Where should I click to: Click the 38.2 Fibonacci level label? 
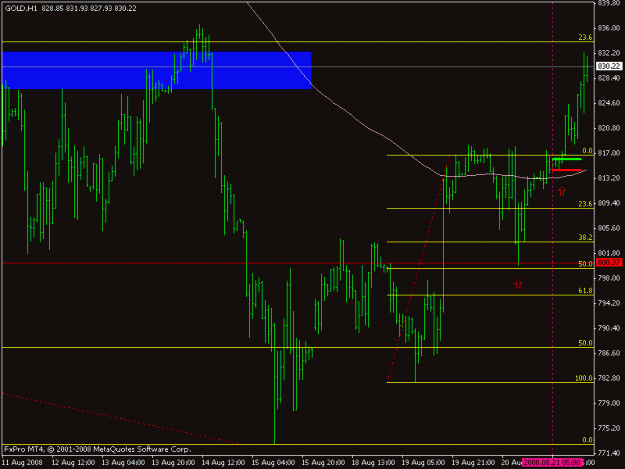tap(585, 237)
